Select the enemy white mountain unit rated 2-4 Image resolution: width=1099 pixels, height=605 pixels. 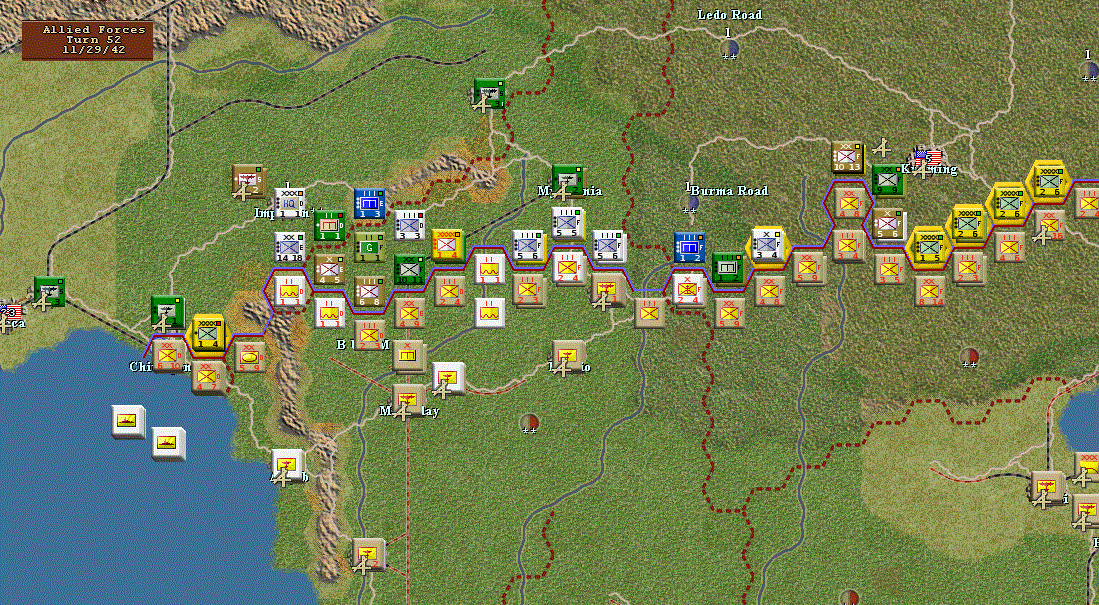(688, 290)
